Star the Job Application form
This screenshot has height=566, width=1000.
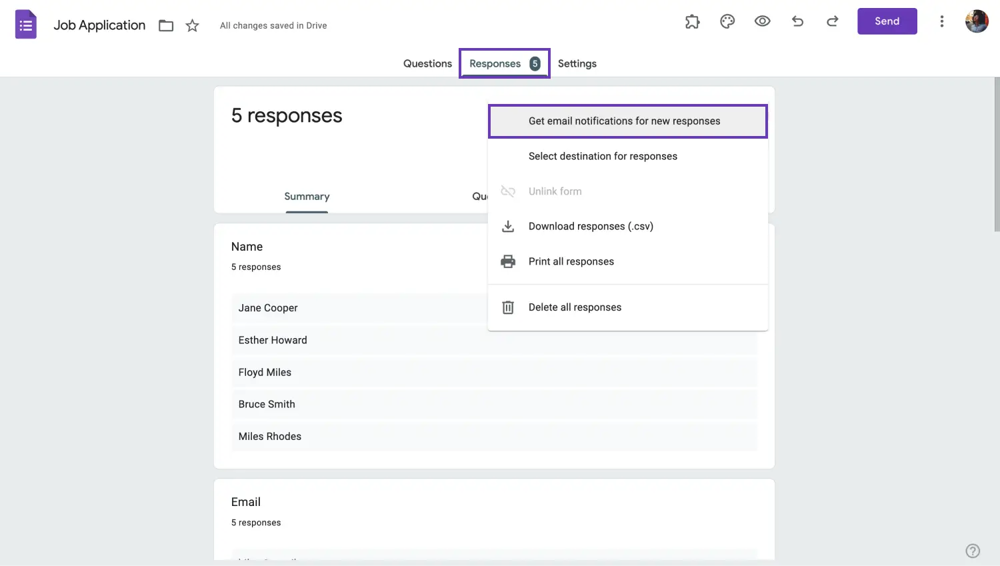[x=192, y=26]
